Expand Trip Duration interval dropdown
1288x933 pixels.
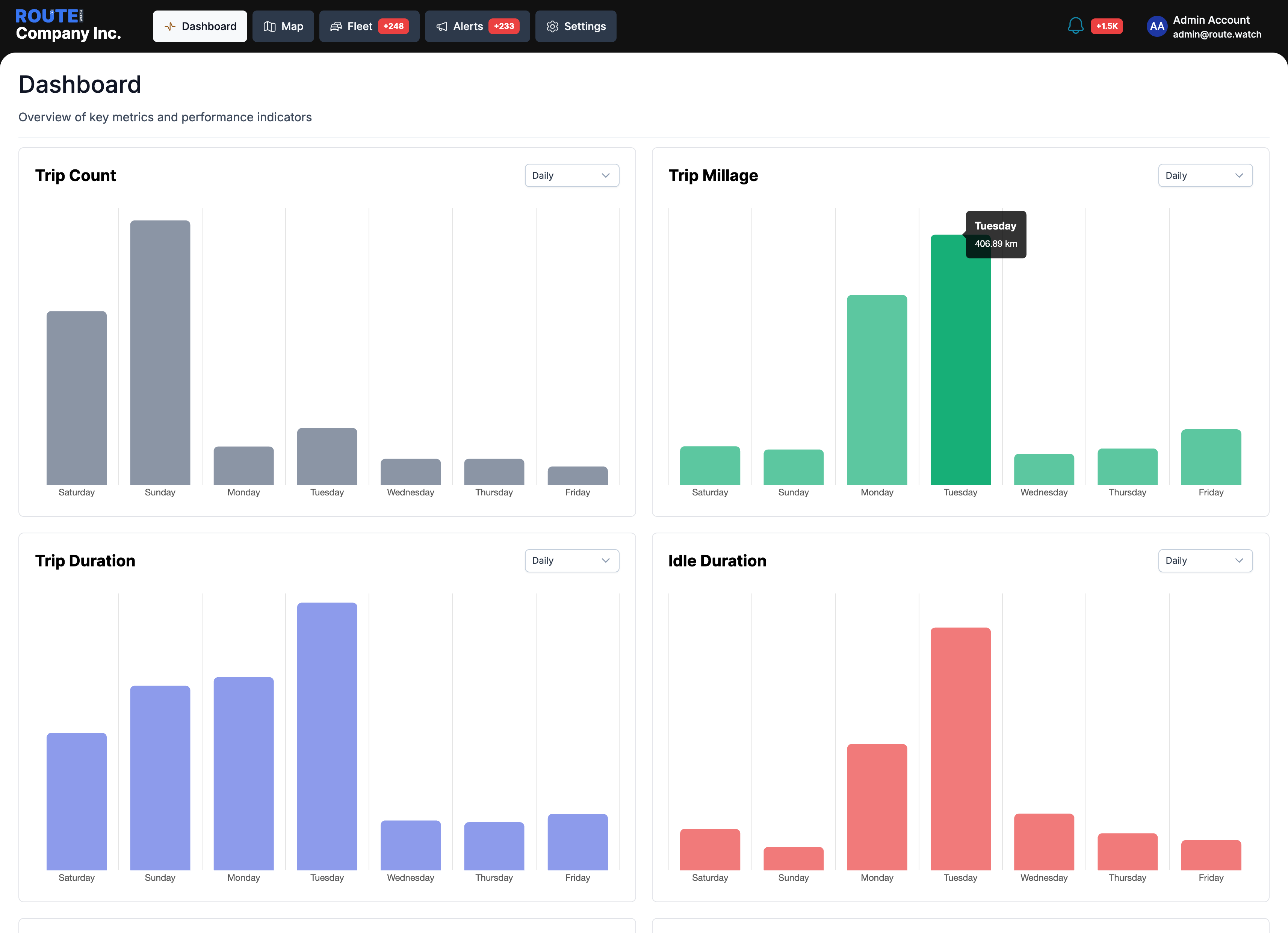point(571,560)
